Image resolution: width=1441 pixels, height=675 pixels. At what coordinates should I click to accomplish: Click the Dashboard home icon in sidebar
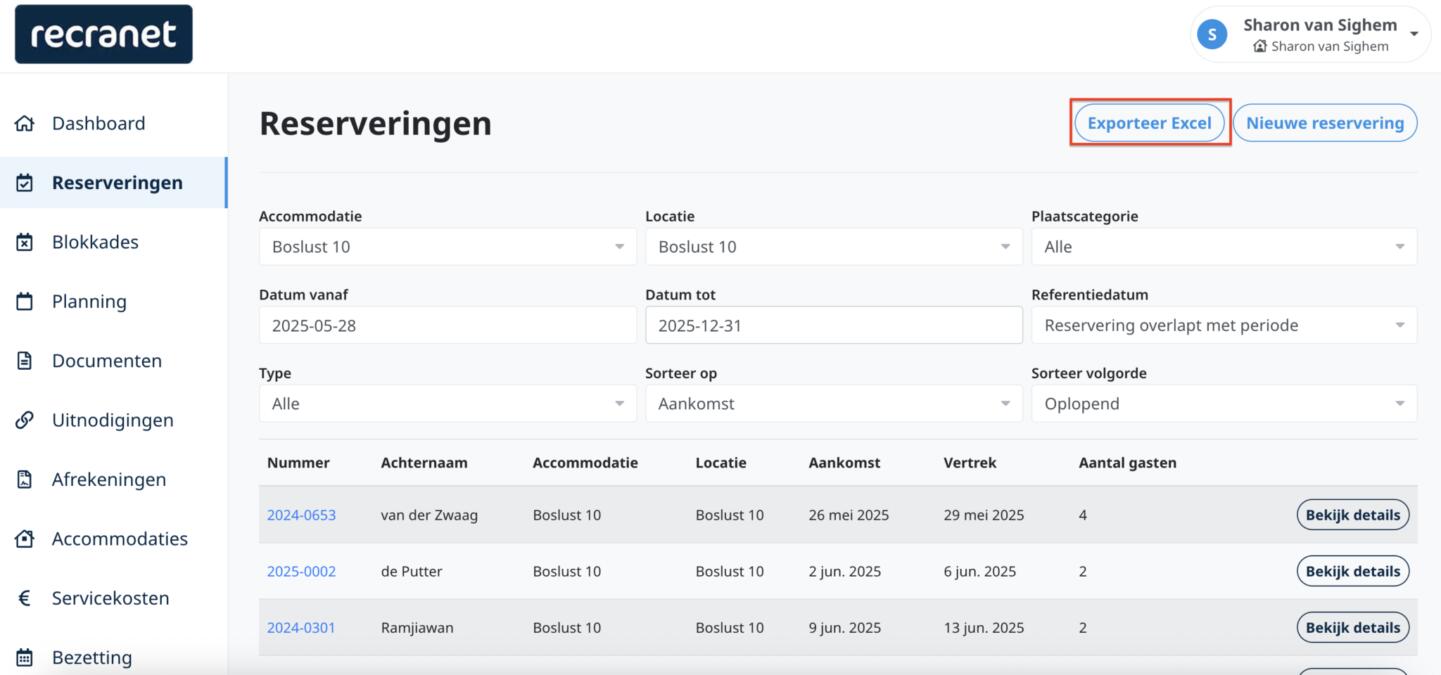point(25,124)
